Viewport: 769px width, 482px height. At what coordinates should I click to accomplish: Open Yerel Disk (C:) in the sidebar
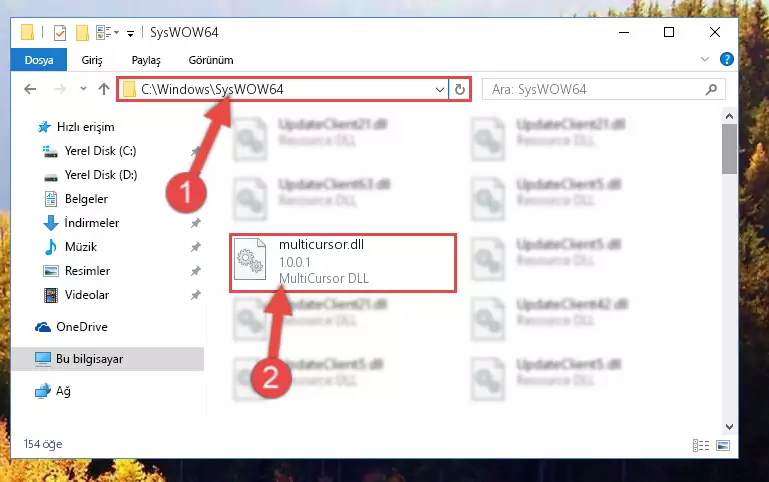point(100,151)
